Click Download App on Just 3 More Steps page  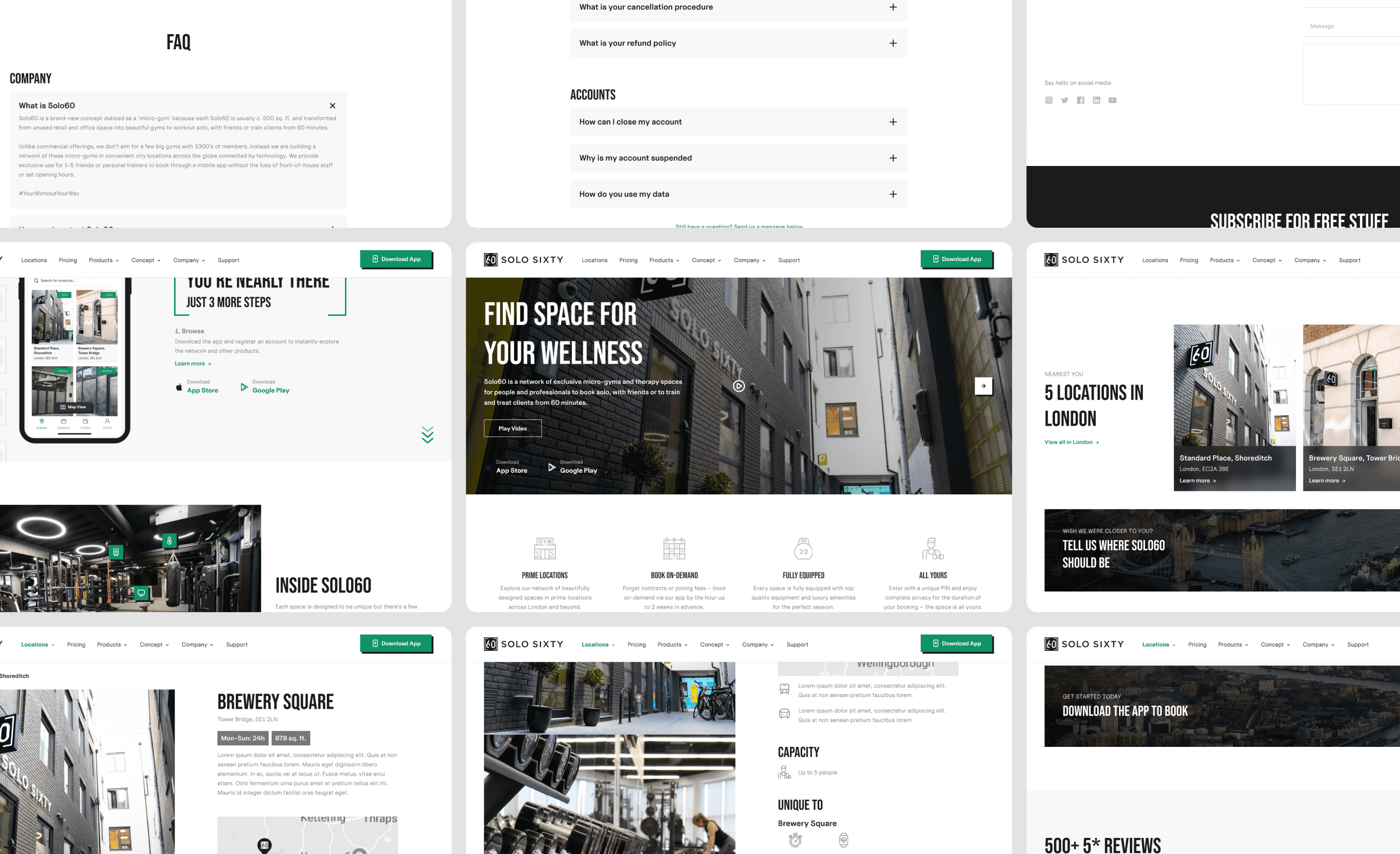[x=396, y=259]
